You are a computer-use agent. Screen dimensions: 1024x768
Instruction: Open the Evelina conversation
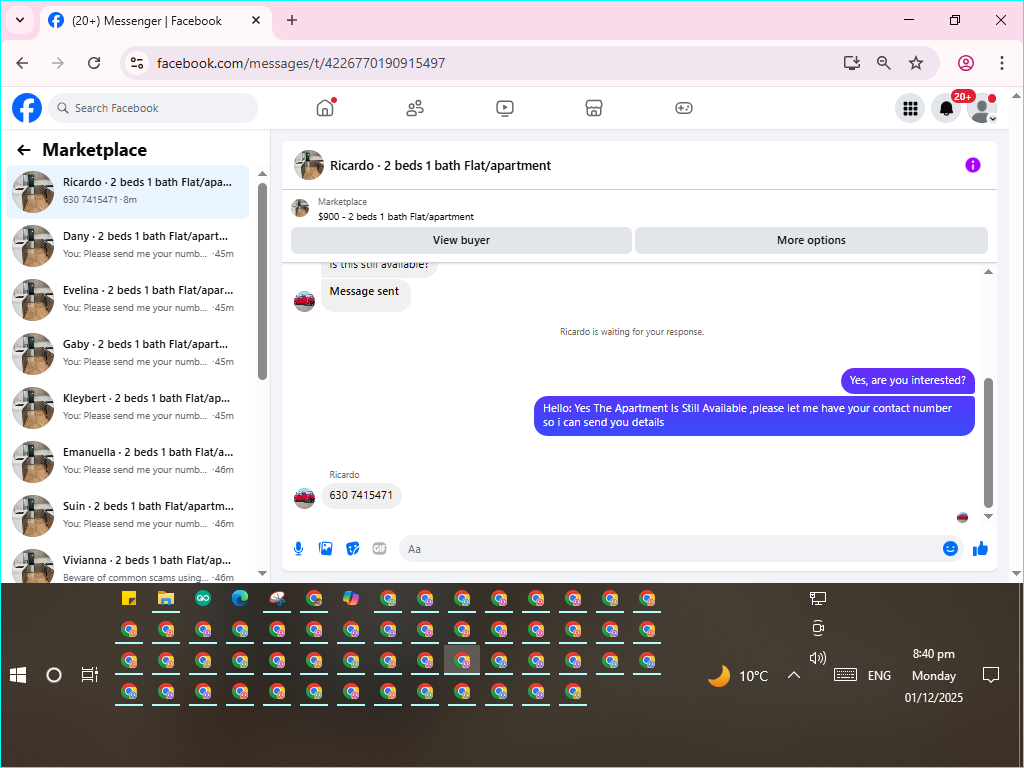tap(128, 300)
